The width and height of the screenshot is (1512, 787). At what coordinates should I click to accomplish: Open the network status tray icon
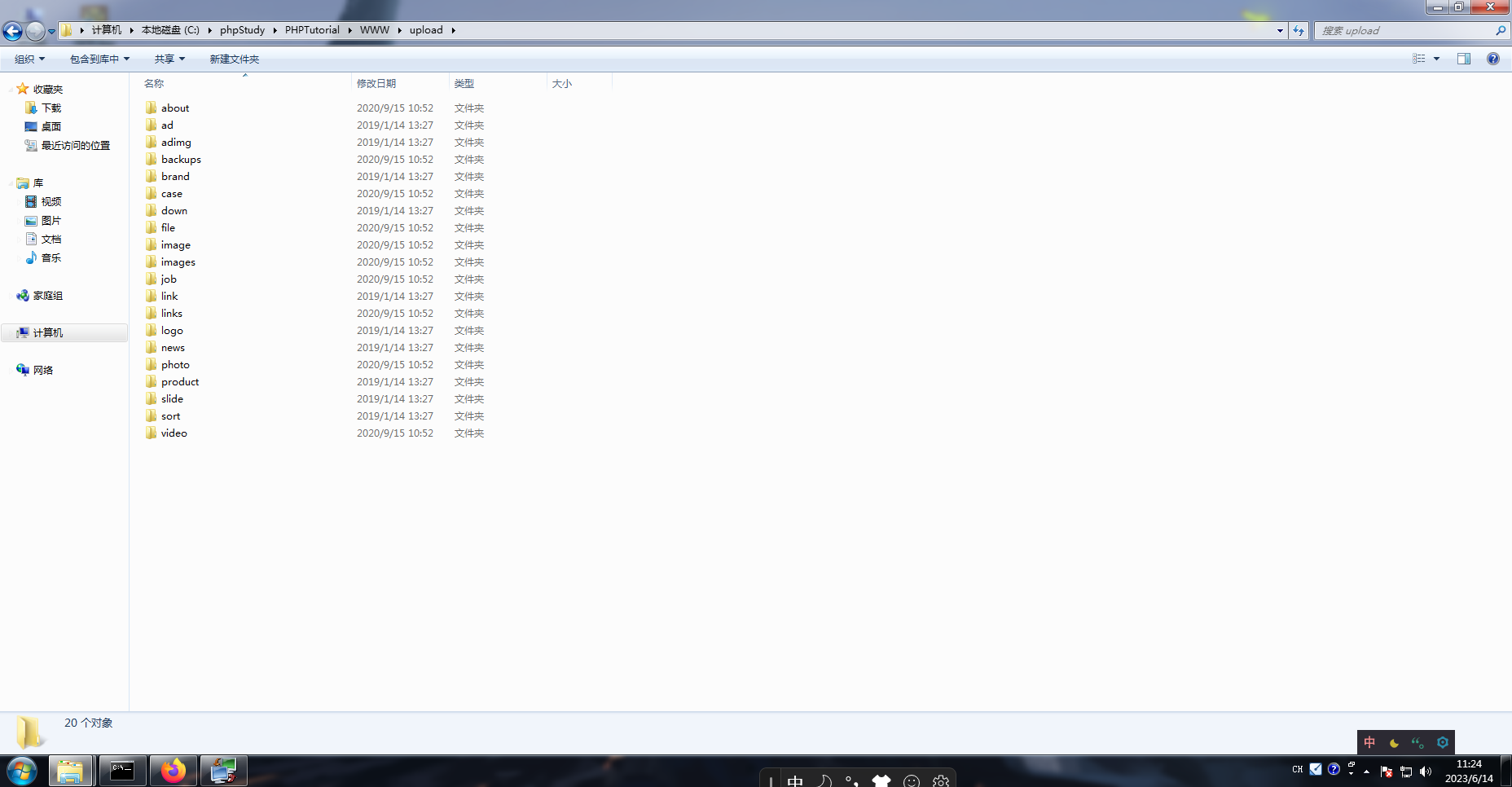[1406, 770]
